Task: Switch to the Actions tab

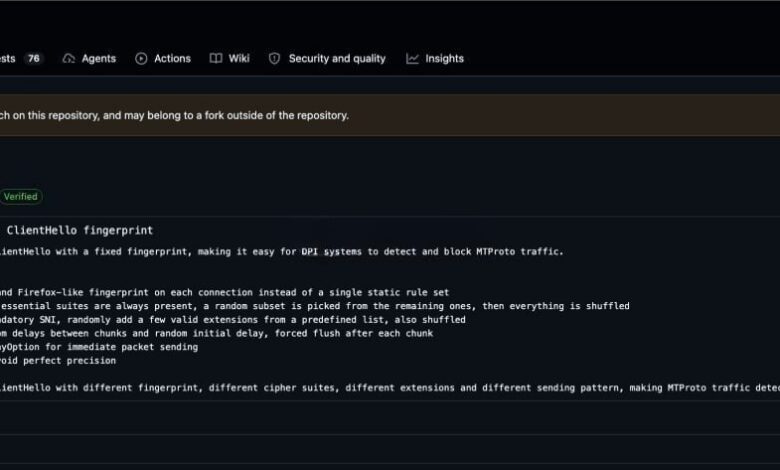Action: (x=163, y=59)
